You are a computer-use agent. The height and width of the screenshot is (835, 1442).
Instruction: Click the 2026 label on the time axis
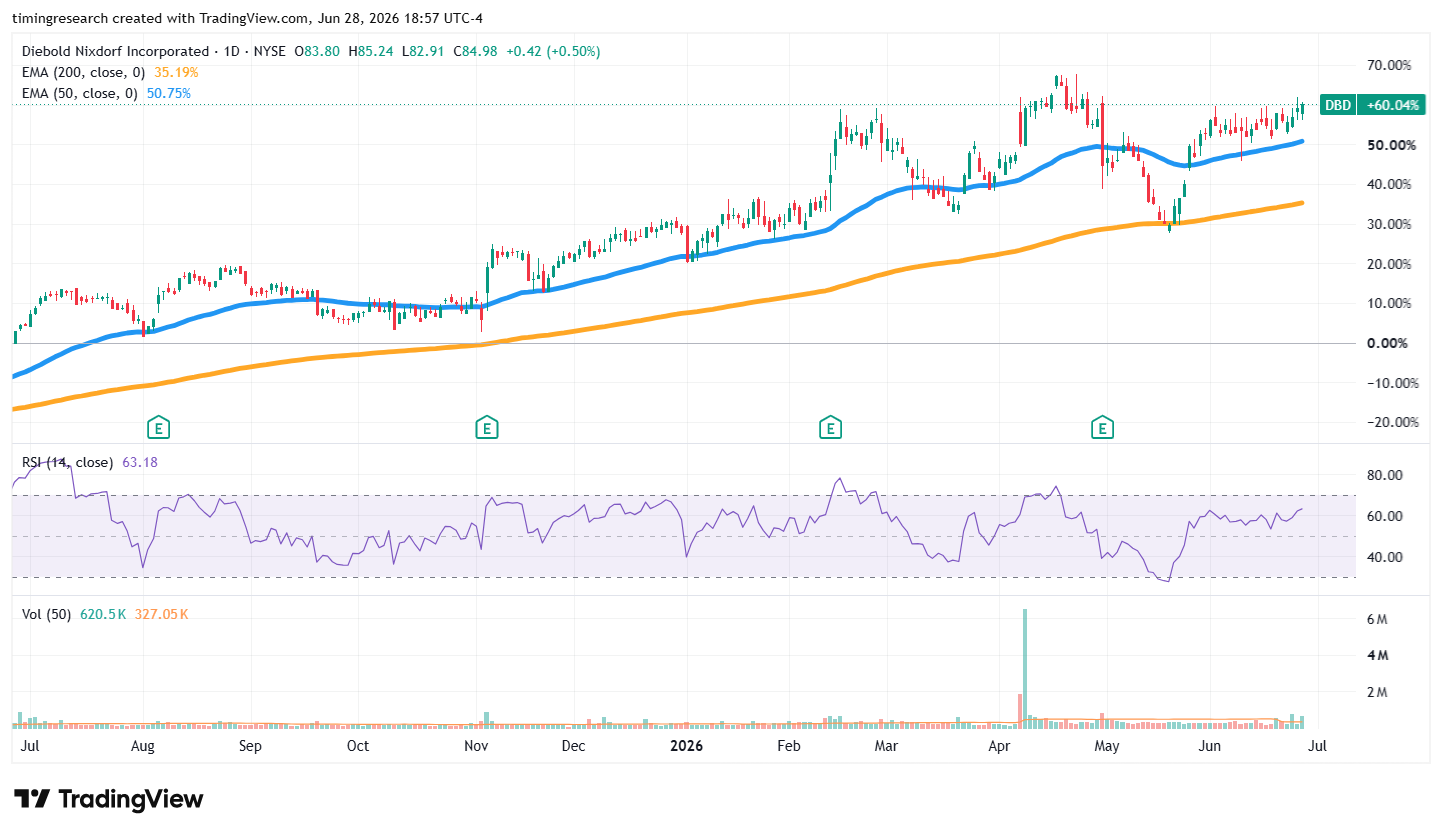point(685,746)
